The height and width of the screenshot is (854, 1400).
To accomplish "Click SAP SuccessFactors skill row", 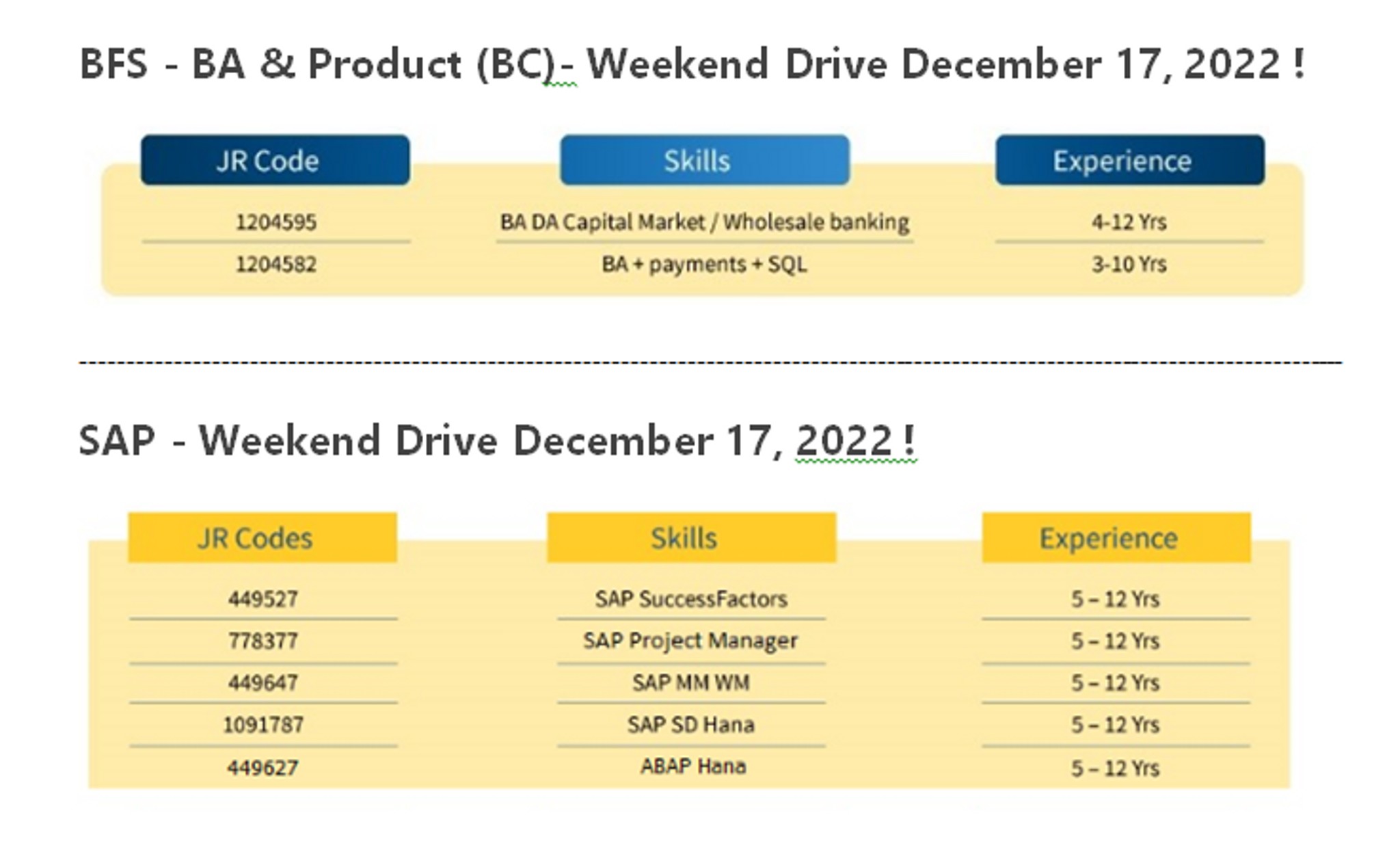I will coord(691,600).
